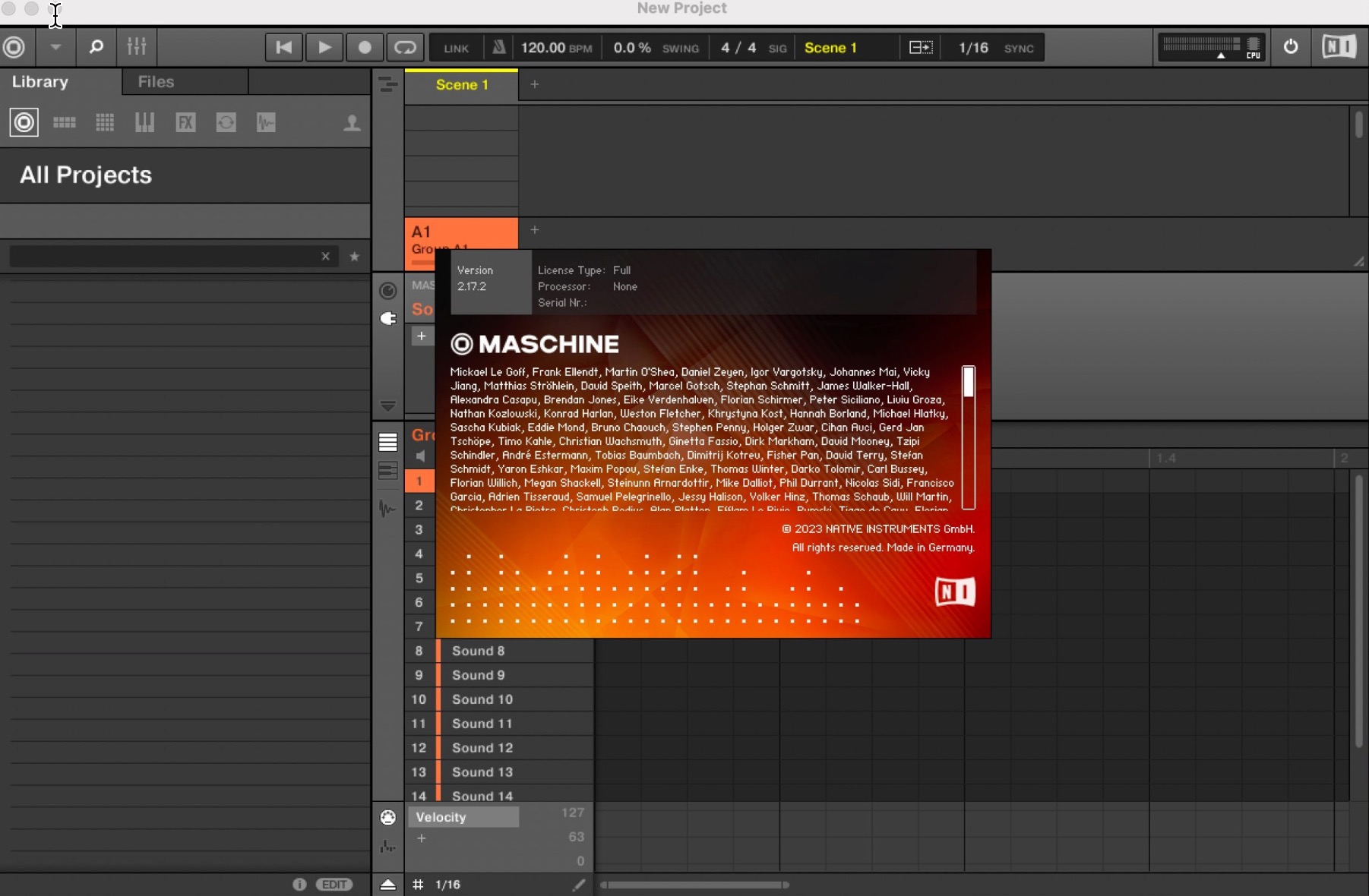Switch to the pattern editor list icon
Screen dimensions: 1369x896
[387, 442]
